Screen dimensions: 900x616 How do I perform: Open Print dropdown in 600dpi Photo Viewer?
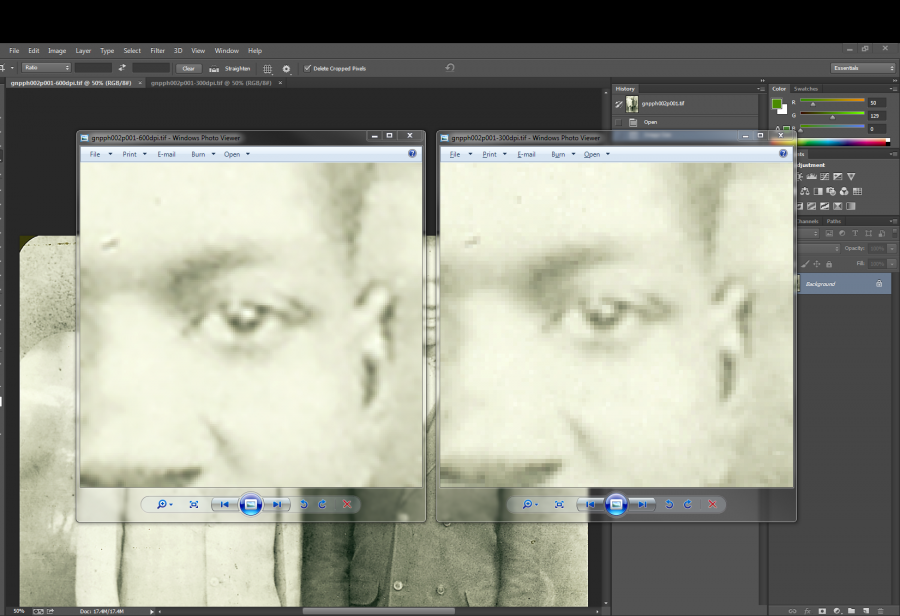[x=134, y=154]
